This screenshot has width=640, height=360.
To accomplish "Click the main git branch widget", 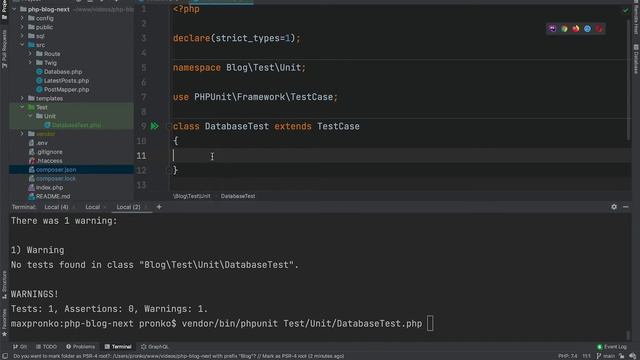I will pyautogui.click(x=606, y=356).
